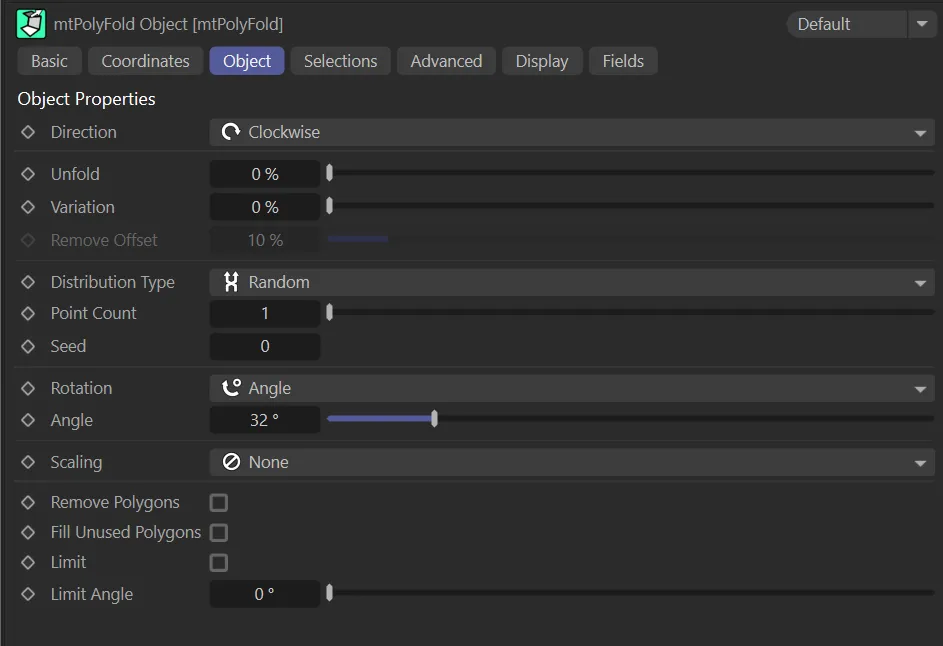
Task: Click the keyframe diamond beside Variation
Action: point(28,207)
